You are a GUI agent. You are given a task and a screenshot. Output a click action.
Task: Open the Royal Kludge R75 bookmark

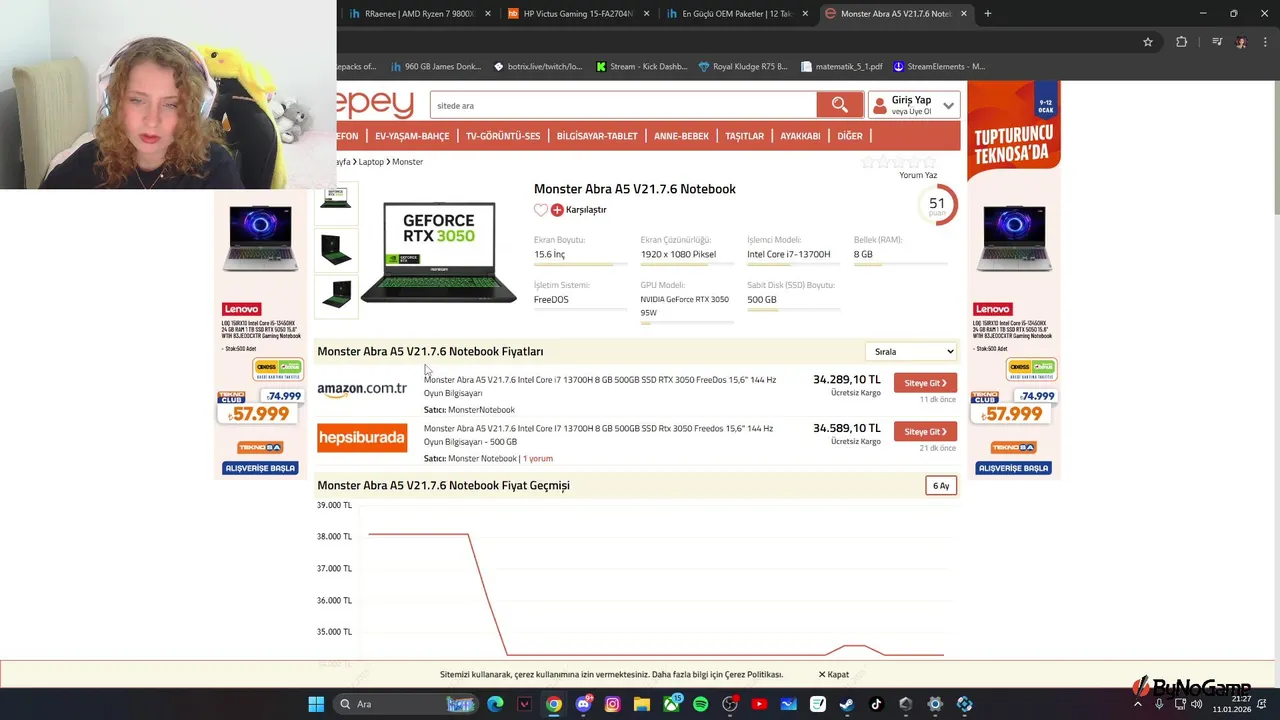point(743,67)
